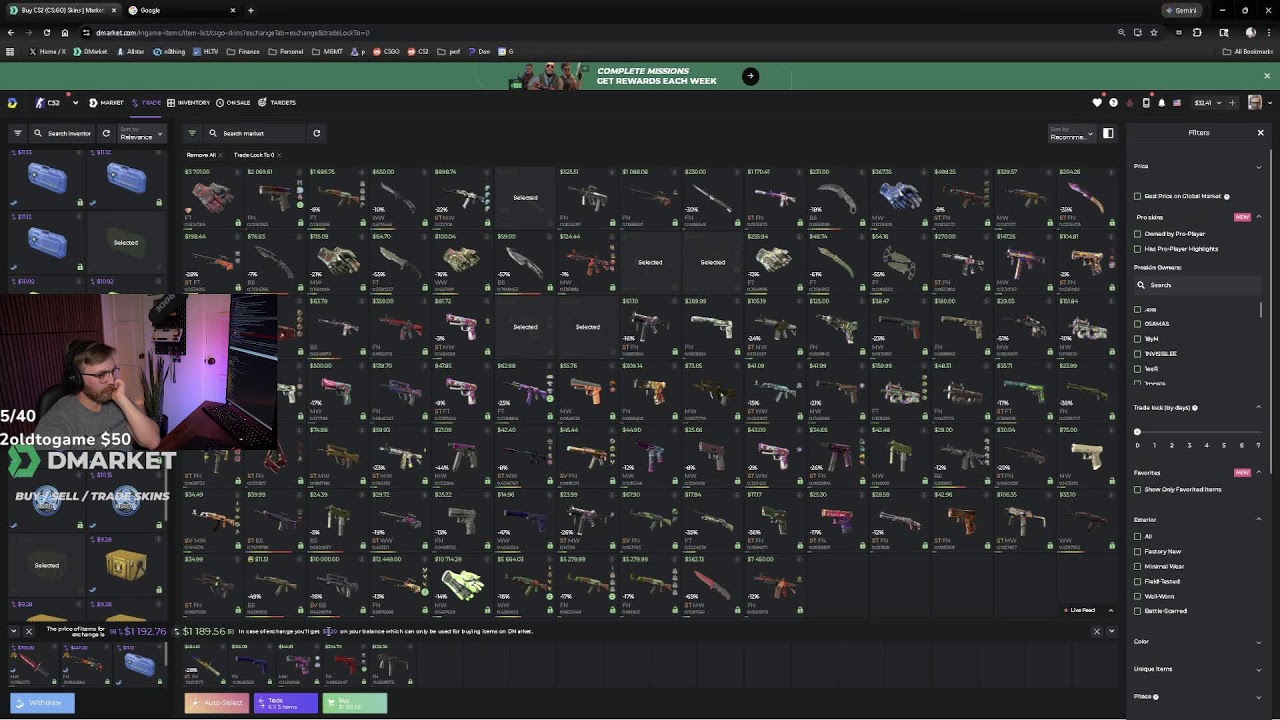Open the mobile app icon in header
The image size is (1280, 720).
click(1145, 102)
